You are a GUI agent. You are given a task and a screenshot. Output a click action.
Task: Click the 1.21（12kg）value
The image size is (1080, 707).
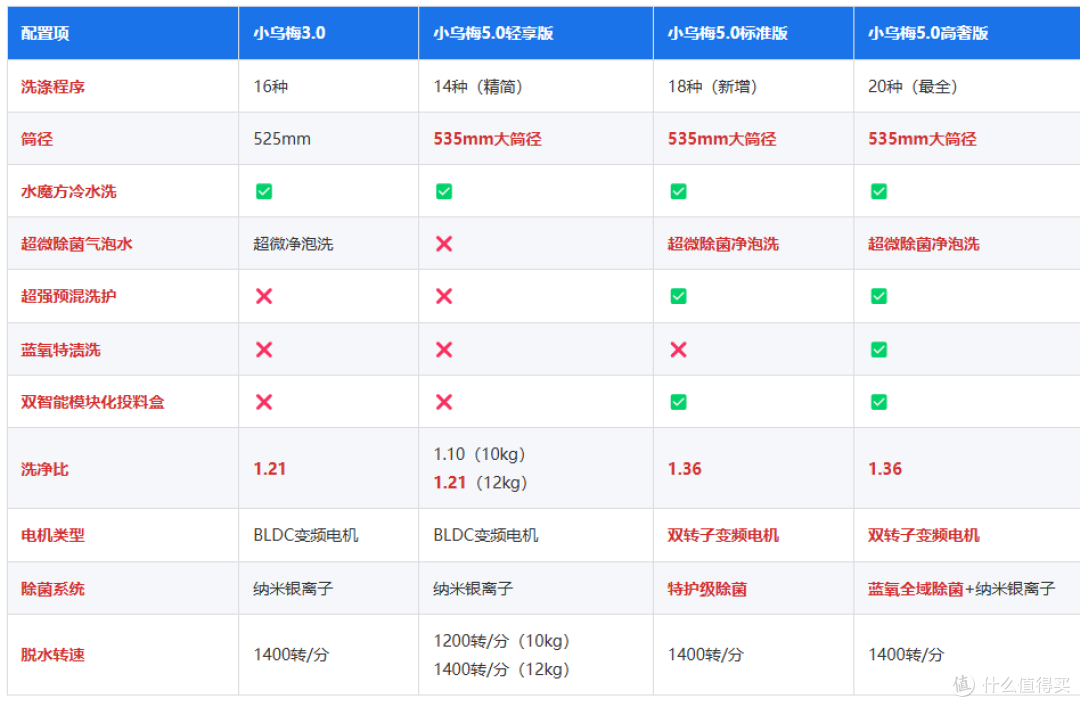[x=480, y=483]
